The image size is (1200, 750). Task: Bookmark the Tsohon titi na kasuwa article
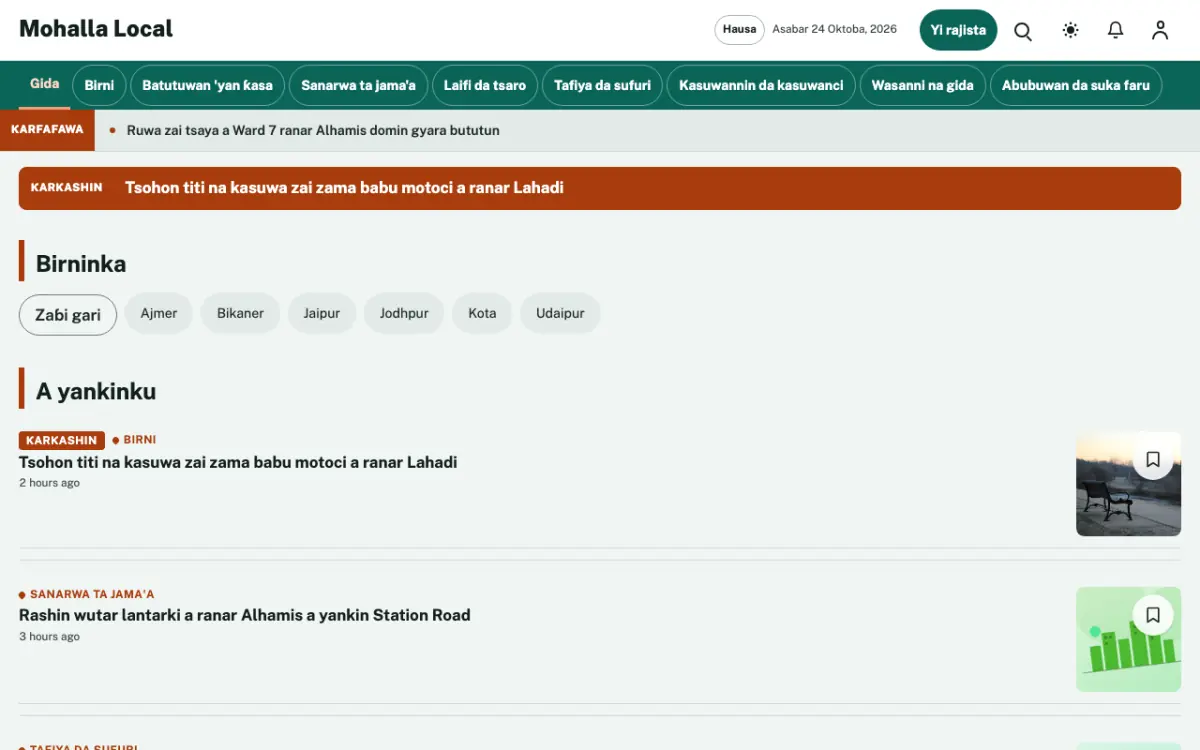(x=1153, y=459)
